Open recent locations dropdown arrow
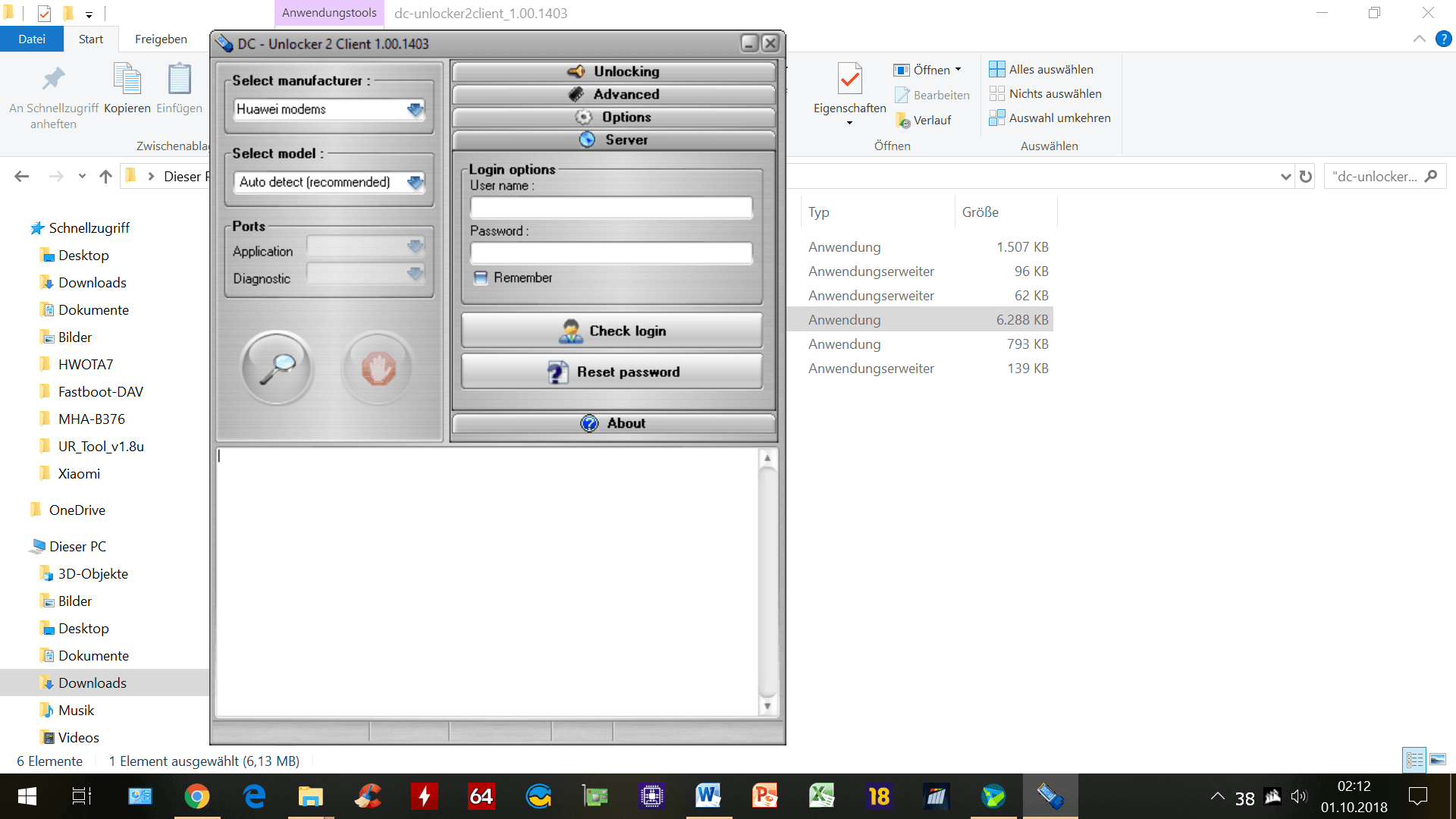The image size is (1456, 819). (x=82, y=177)
